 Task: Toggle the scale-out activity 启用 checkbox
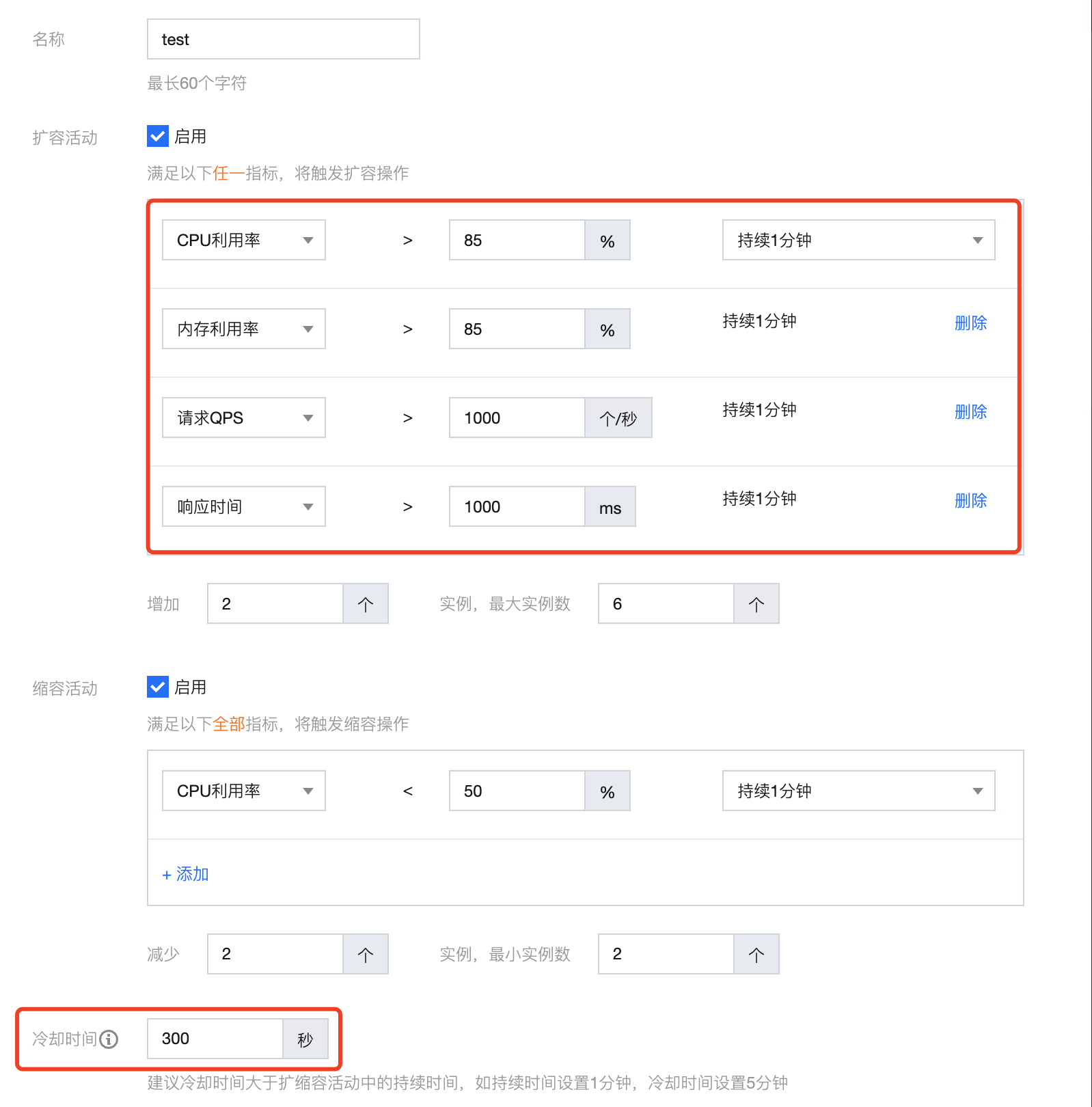[158, 136]
